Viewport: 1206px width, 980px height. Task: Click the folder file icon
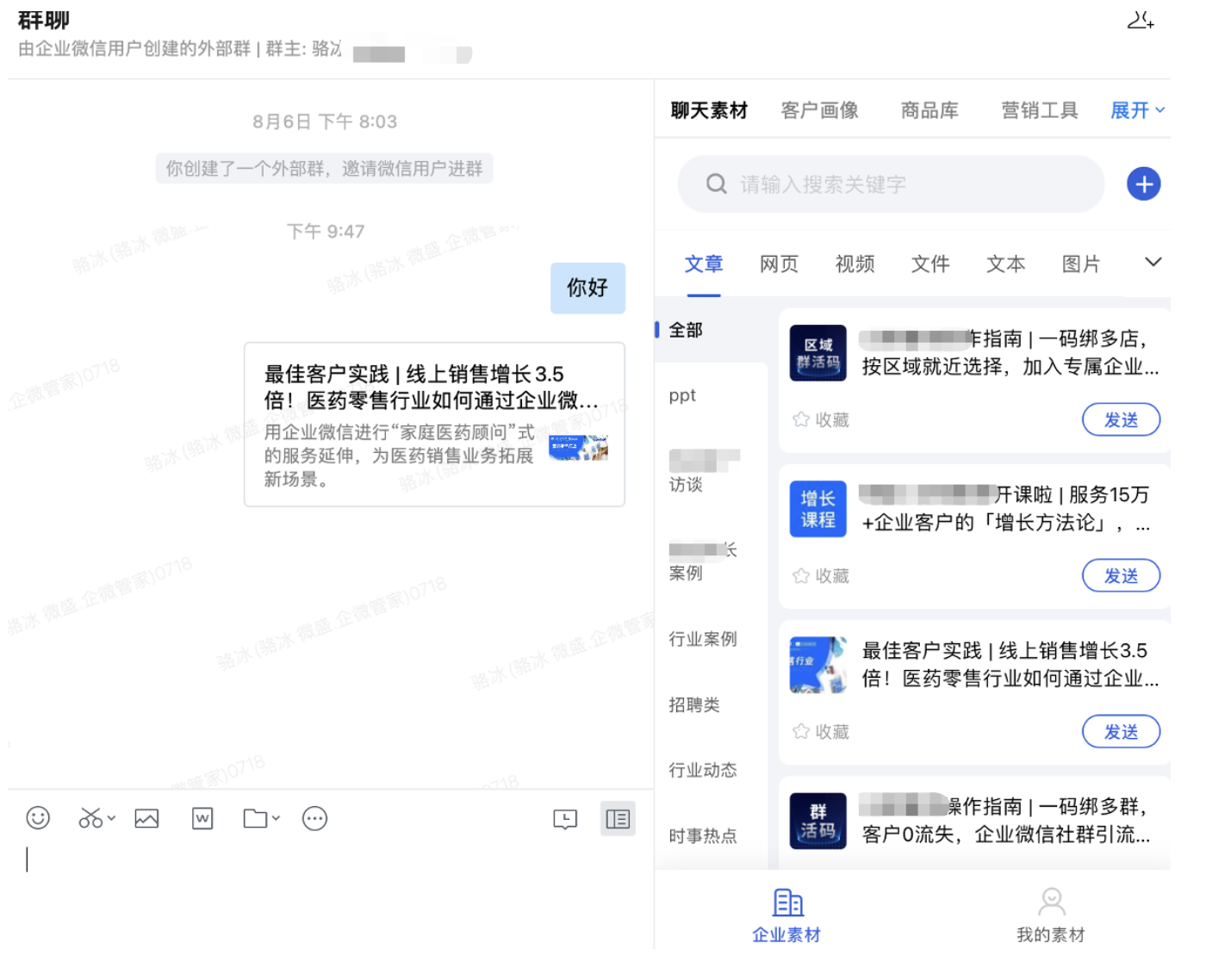(255, 818)
